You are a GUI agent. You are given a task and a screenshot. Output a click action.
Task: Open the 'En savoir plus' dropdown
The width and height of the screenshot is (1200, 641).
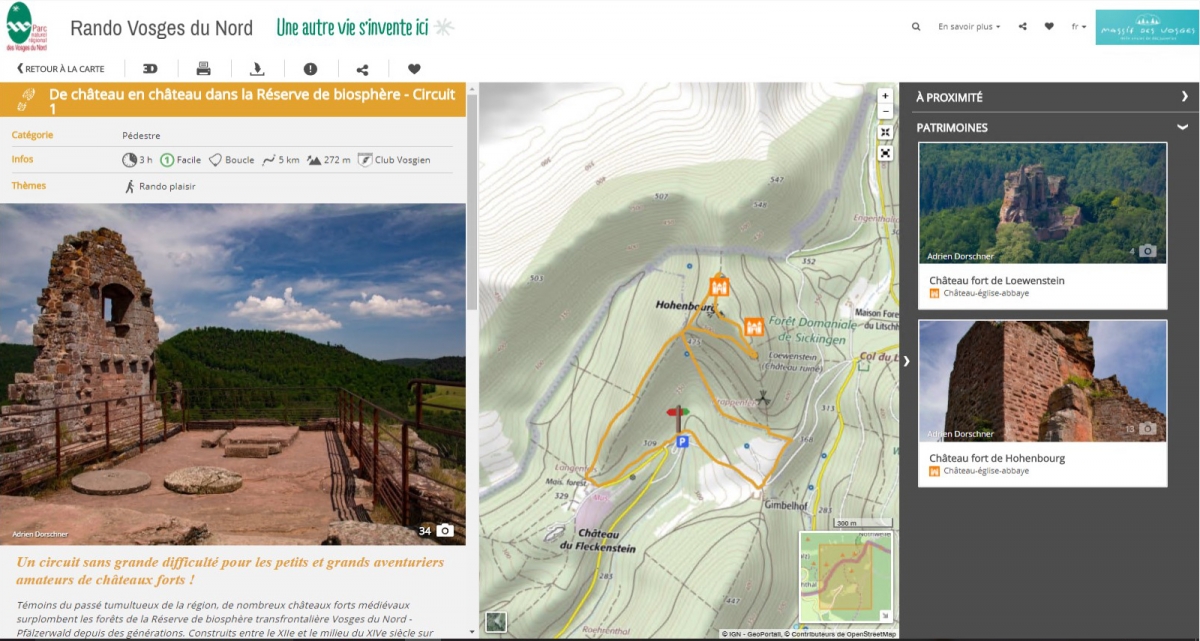pyautogui.click(x=969, y=27)
